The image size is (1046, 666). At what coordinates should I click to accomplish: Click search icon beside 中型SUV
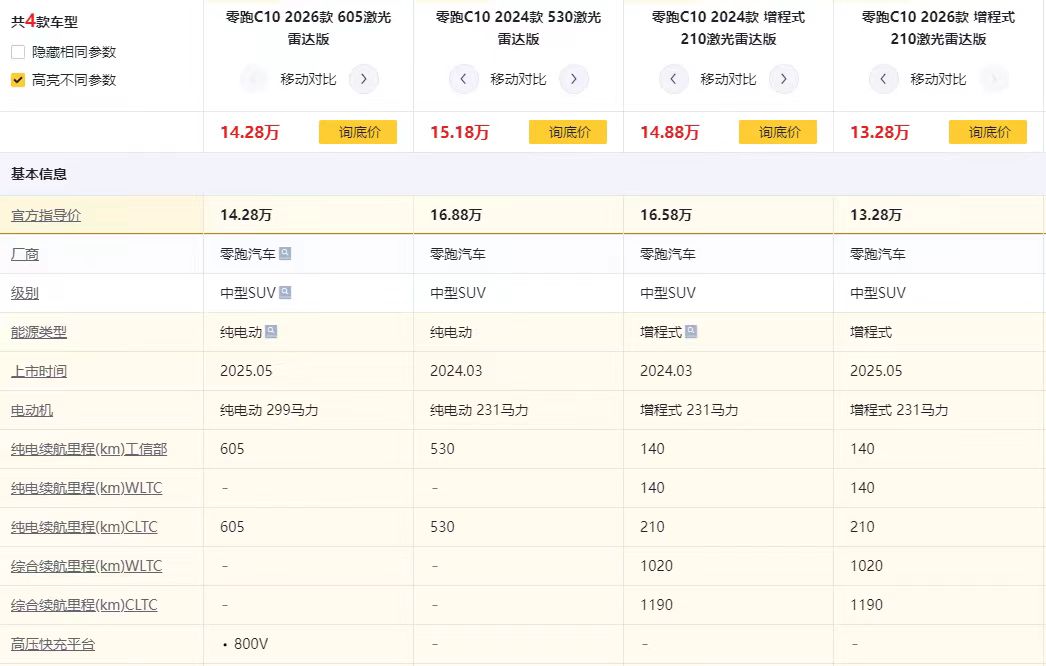(x=285, y=293)
